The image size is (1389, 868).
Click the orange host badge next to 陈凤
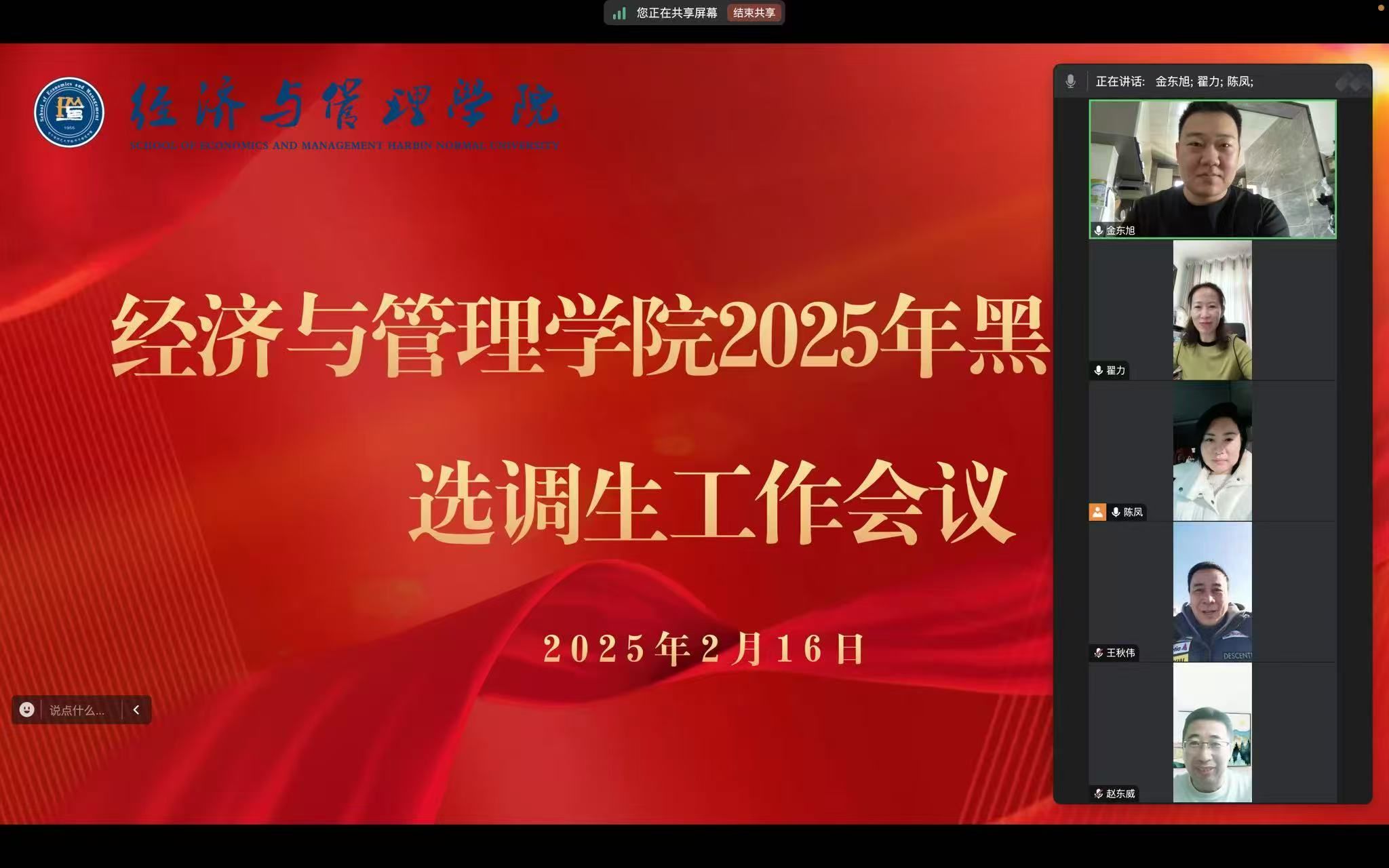click(x=1097, y=512)
